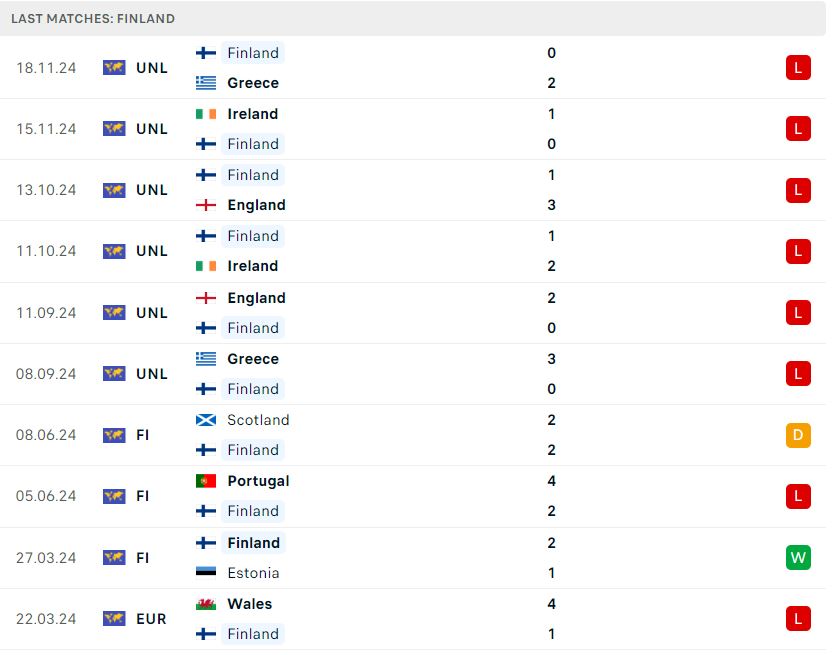
Task: Click the Wales dragon flag icon
Action: 206,604
